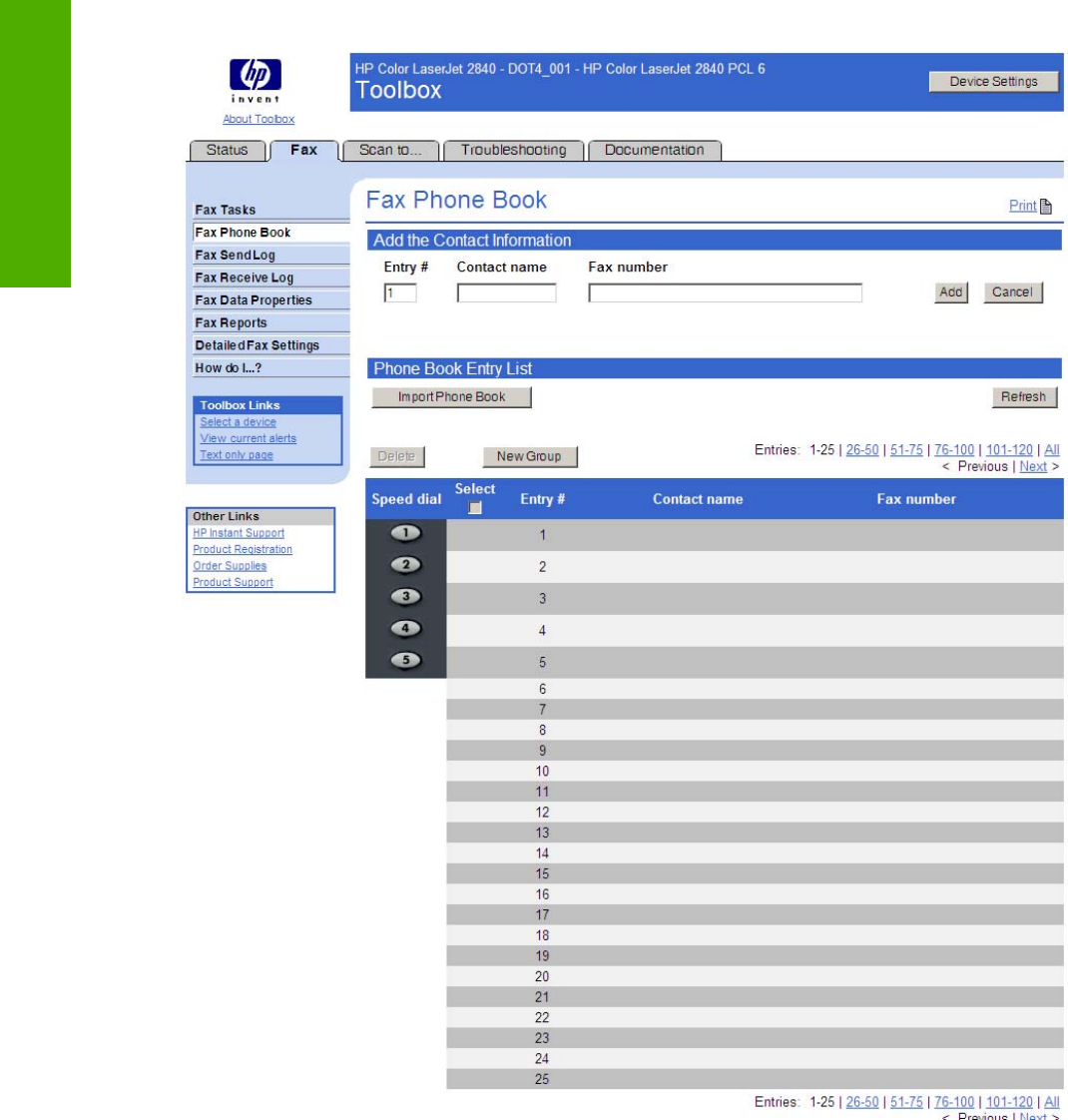The width and height of the screenshot is (1068, 1120).
Task: Click the Contact name column header
Action: 698,499
